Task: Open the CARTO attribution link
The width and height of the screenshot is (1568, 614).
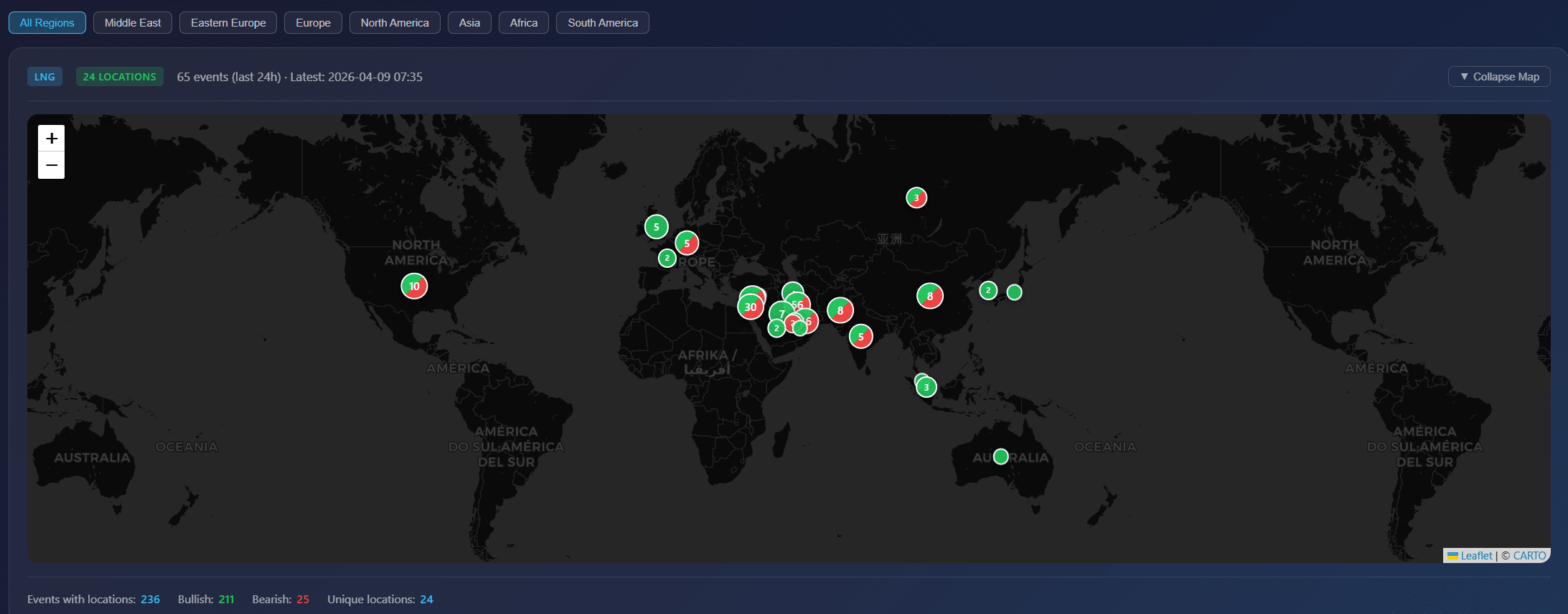Action: [1529, 556]
